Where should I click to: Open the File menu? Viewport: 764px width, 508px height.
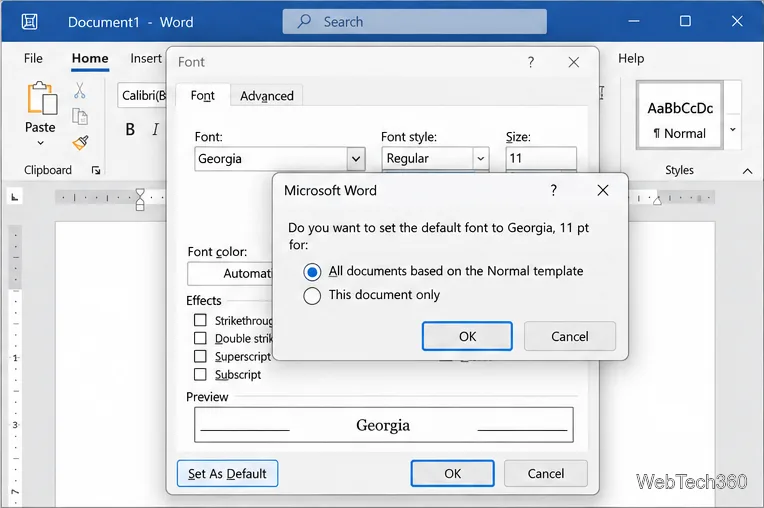33,58
